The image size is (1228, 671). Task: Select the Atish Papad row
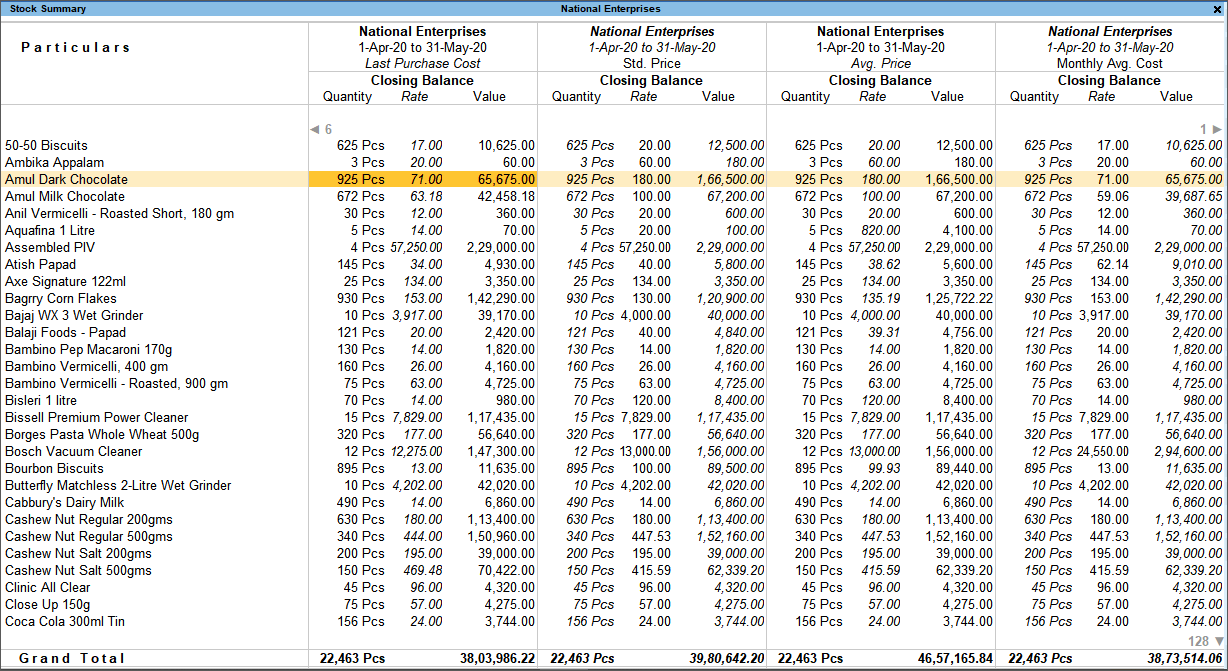(40, 264)
